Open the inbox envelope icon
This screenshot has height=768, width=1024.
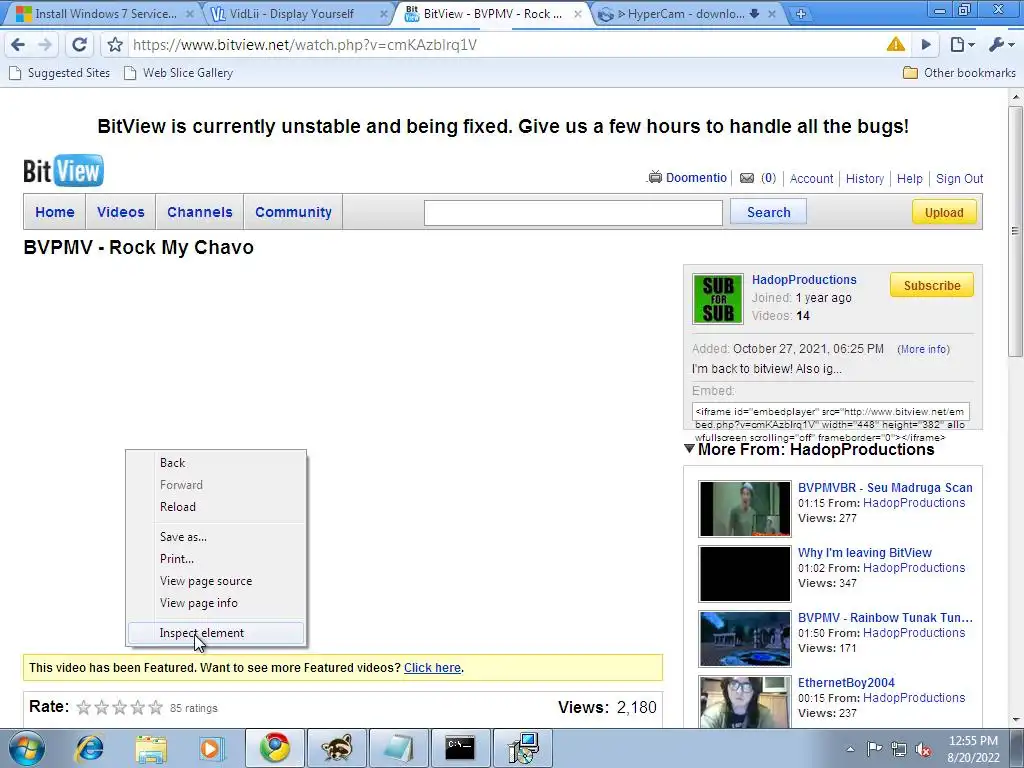click(747, 178)
